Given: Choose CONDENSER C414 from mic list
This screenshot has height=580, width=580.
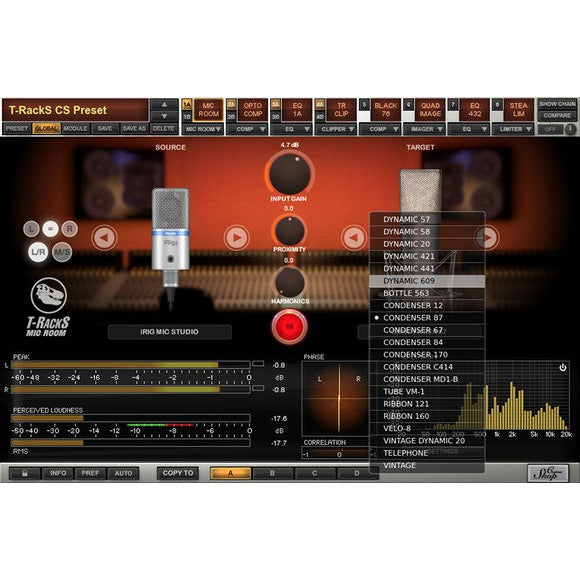Looking at the screenshot, I should [x=427, y=367].
